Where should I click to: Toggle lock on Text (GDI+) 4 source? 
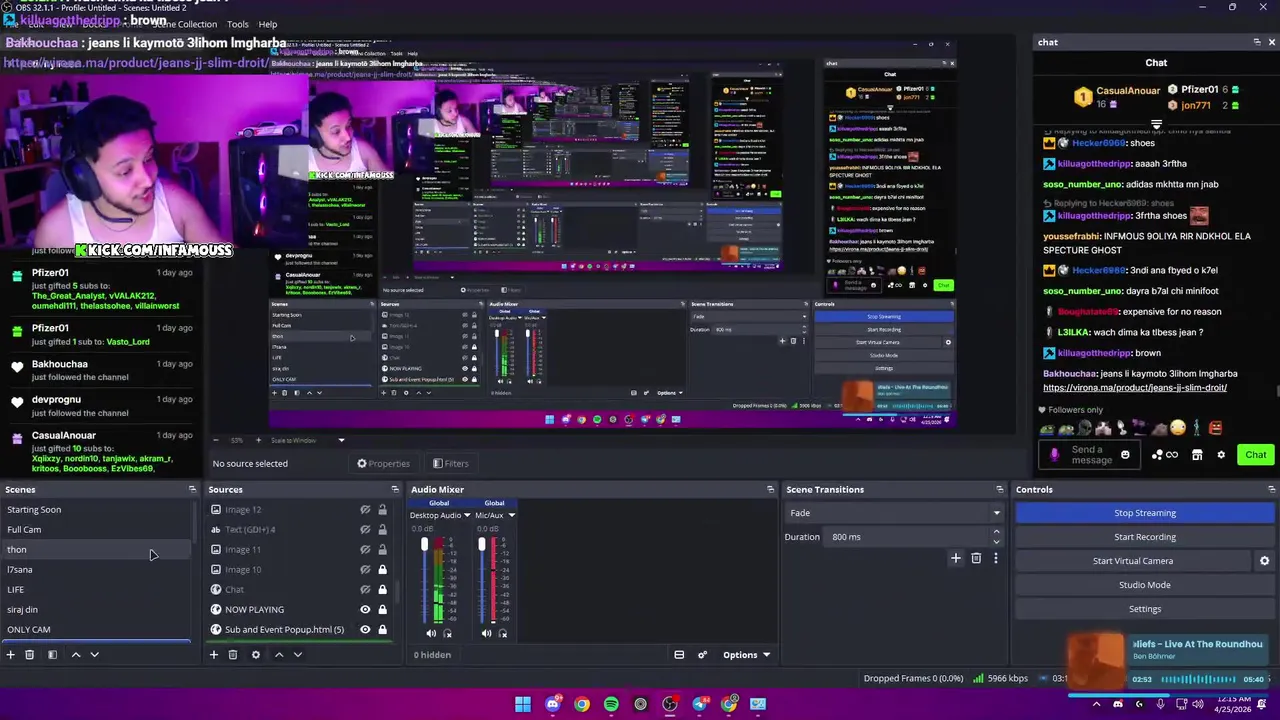pos(382,530)
